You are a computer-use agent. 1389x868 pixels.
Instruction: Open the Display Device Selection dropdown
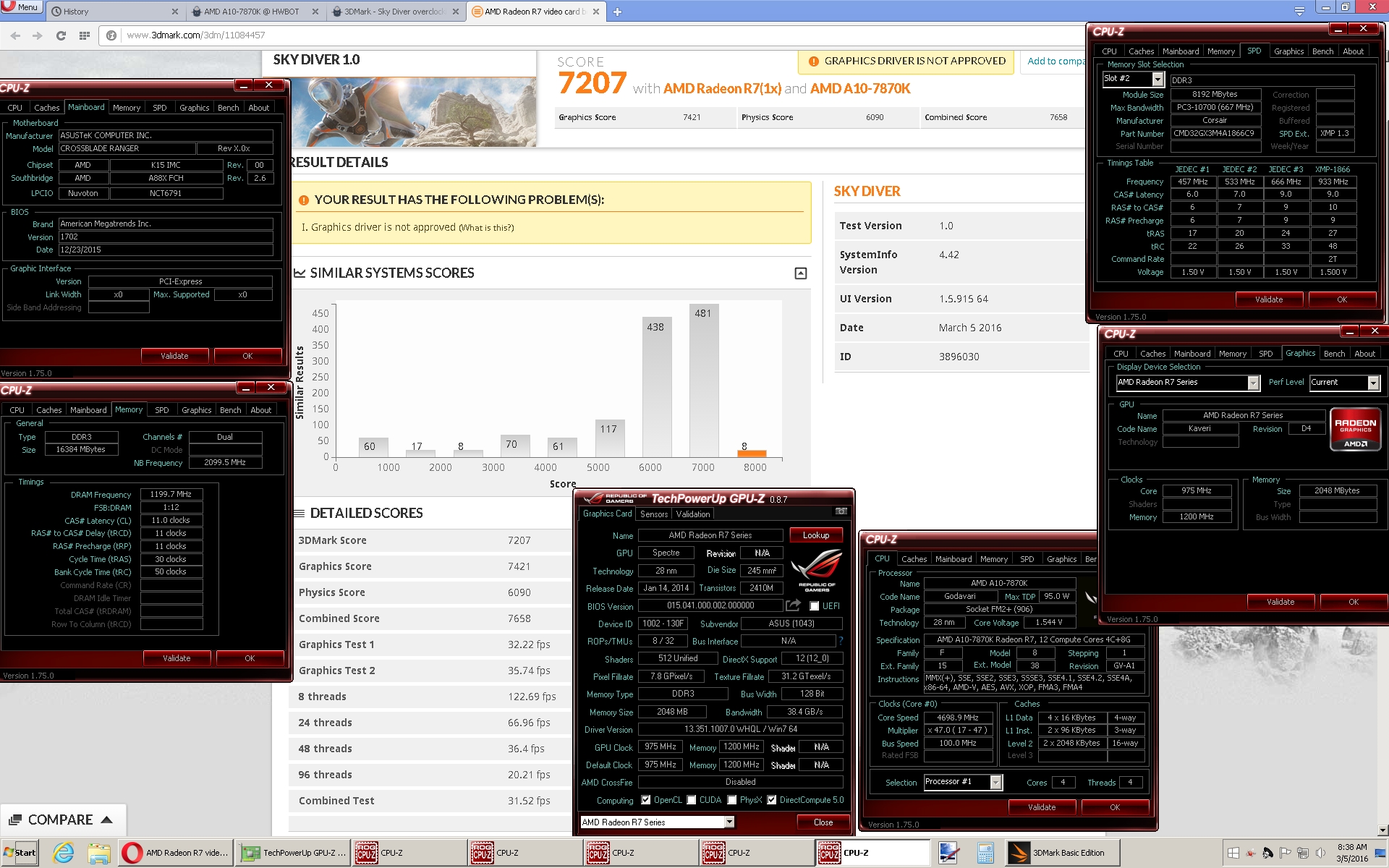(1253, 383)
